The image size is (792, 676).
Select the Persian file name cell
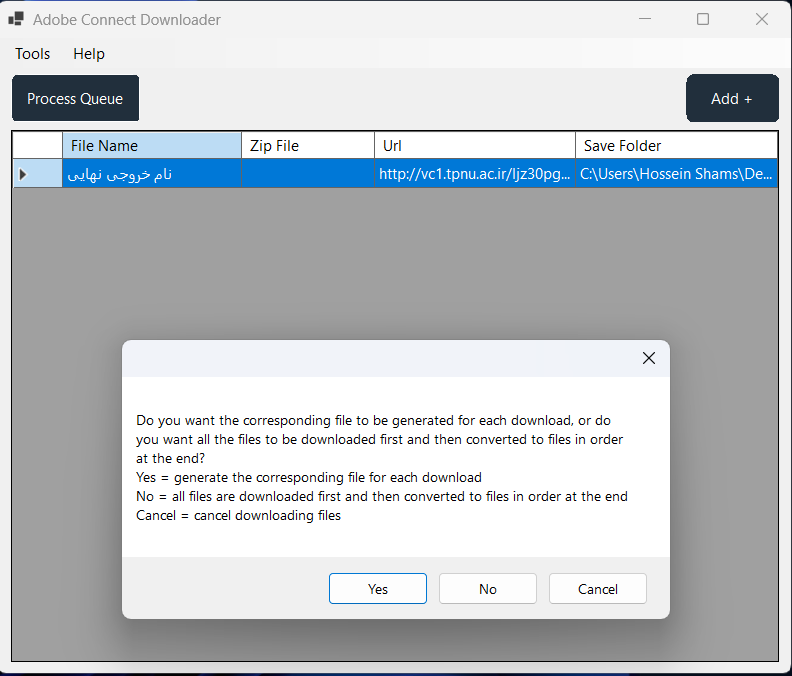tap(152, 174)
